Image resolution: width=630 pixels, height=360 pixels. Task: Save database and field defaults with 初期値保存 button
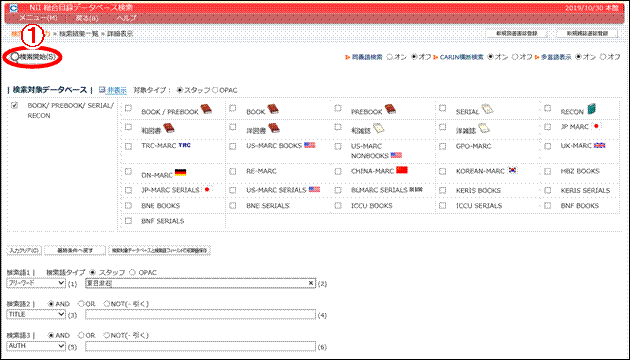click(159, 251)
